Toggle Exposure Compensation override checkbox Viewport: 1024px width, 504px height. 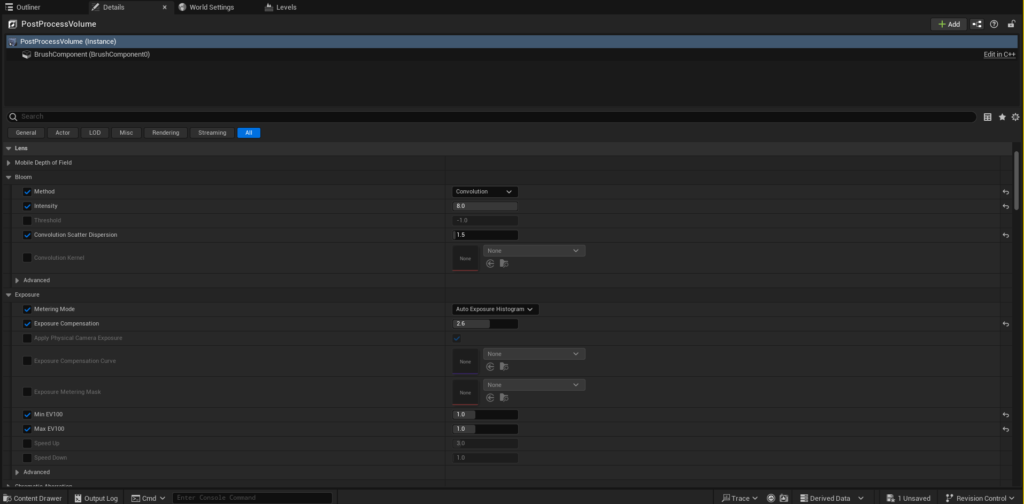27,324
